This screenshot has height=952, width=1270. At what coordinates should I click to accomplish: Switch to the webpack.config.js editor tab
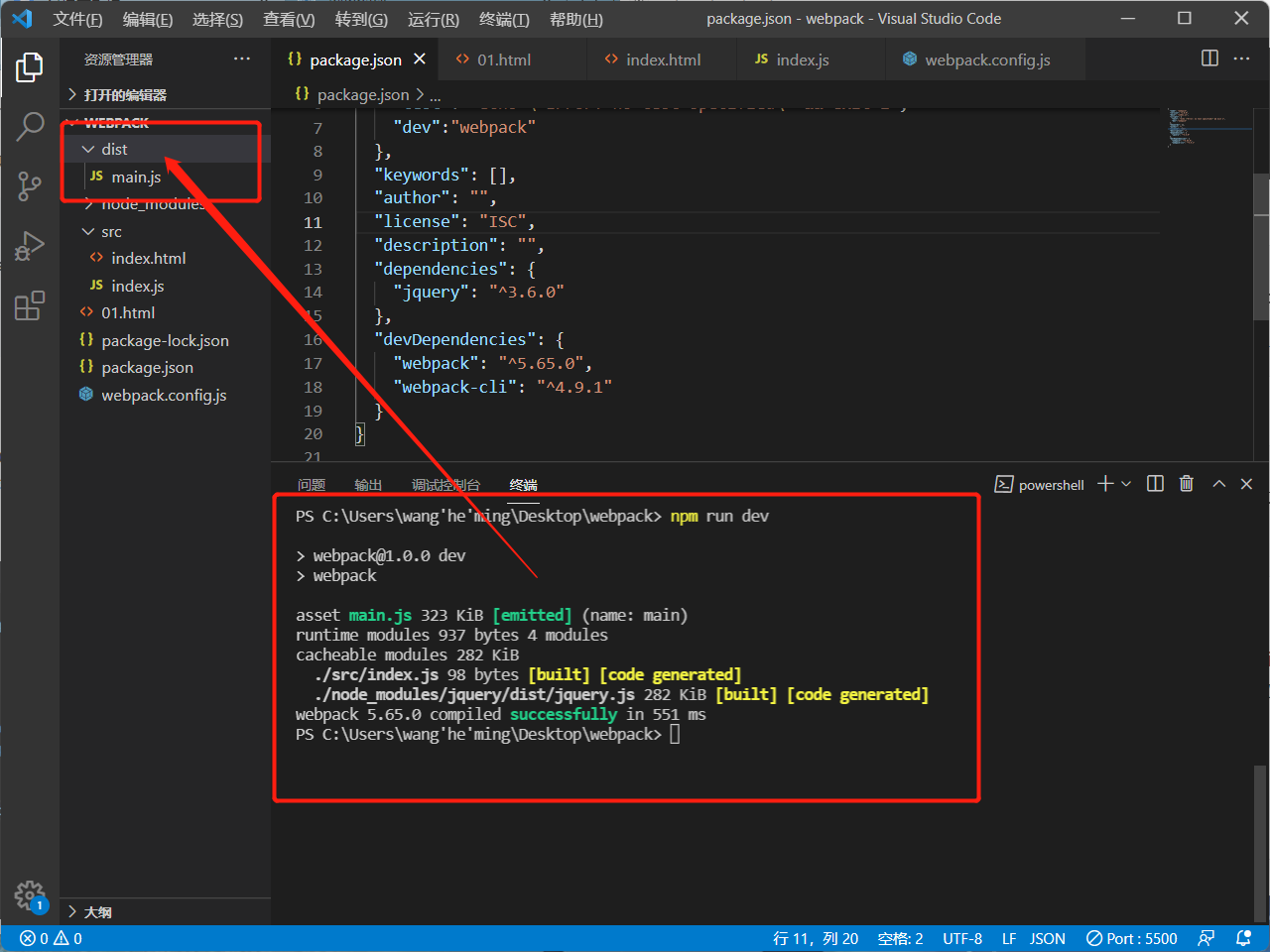coord(986,59)
